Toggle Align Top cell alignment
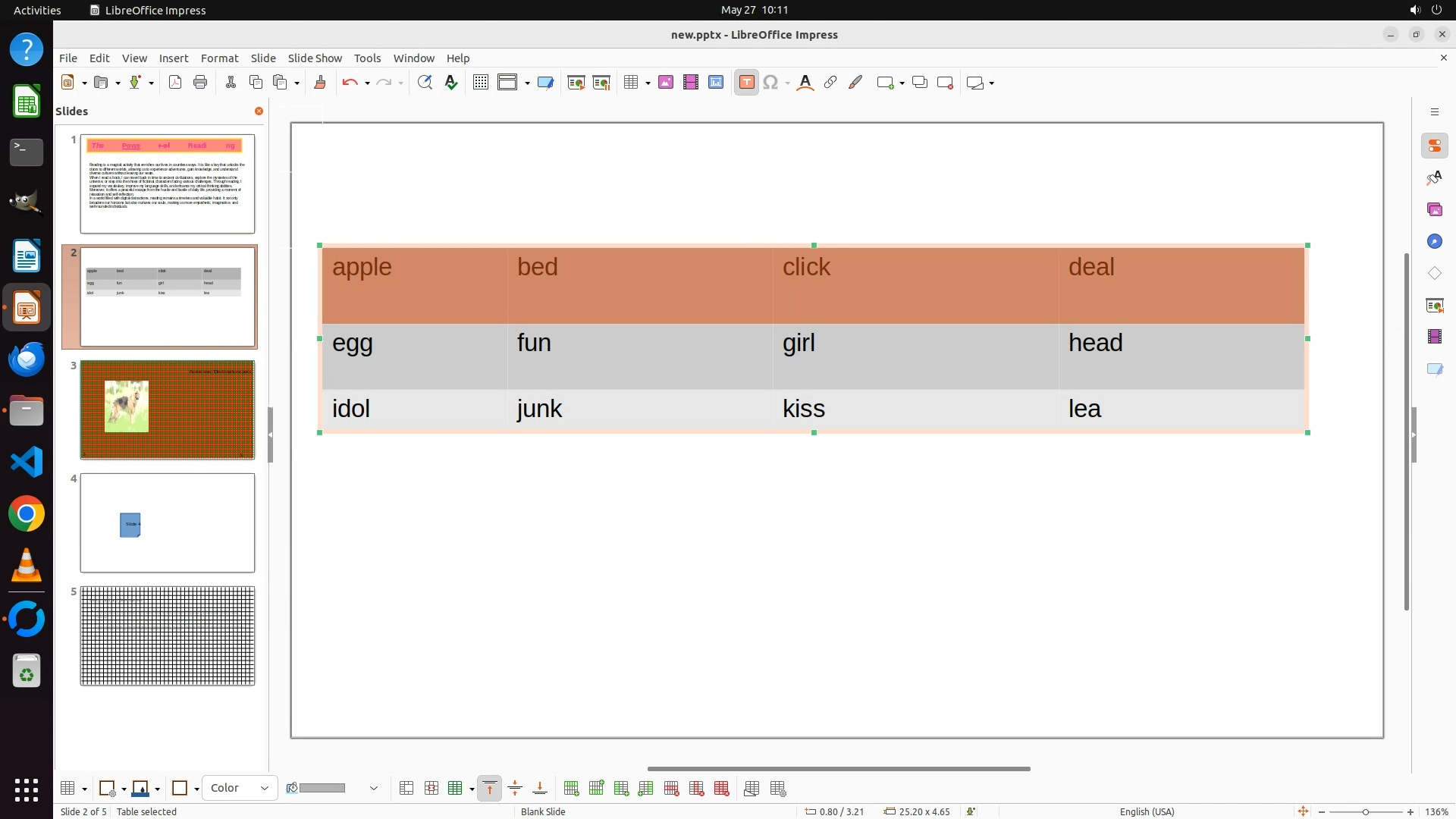Image resolution: width=1456 pixels, height=819 pixels. tap(490, 789)
